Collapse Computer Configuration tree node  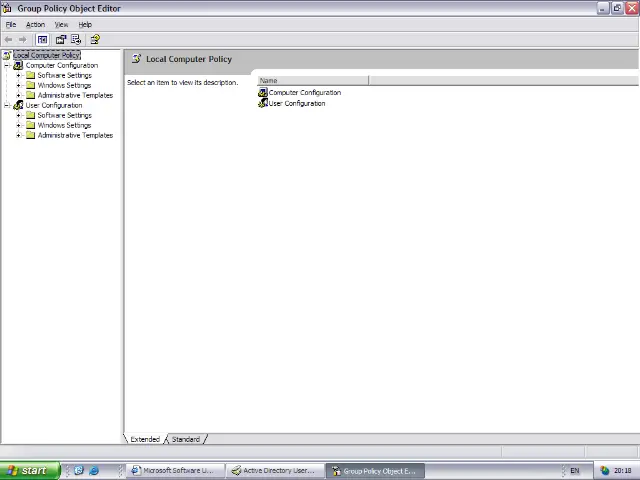point(7,65)
